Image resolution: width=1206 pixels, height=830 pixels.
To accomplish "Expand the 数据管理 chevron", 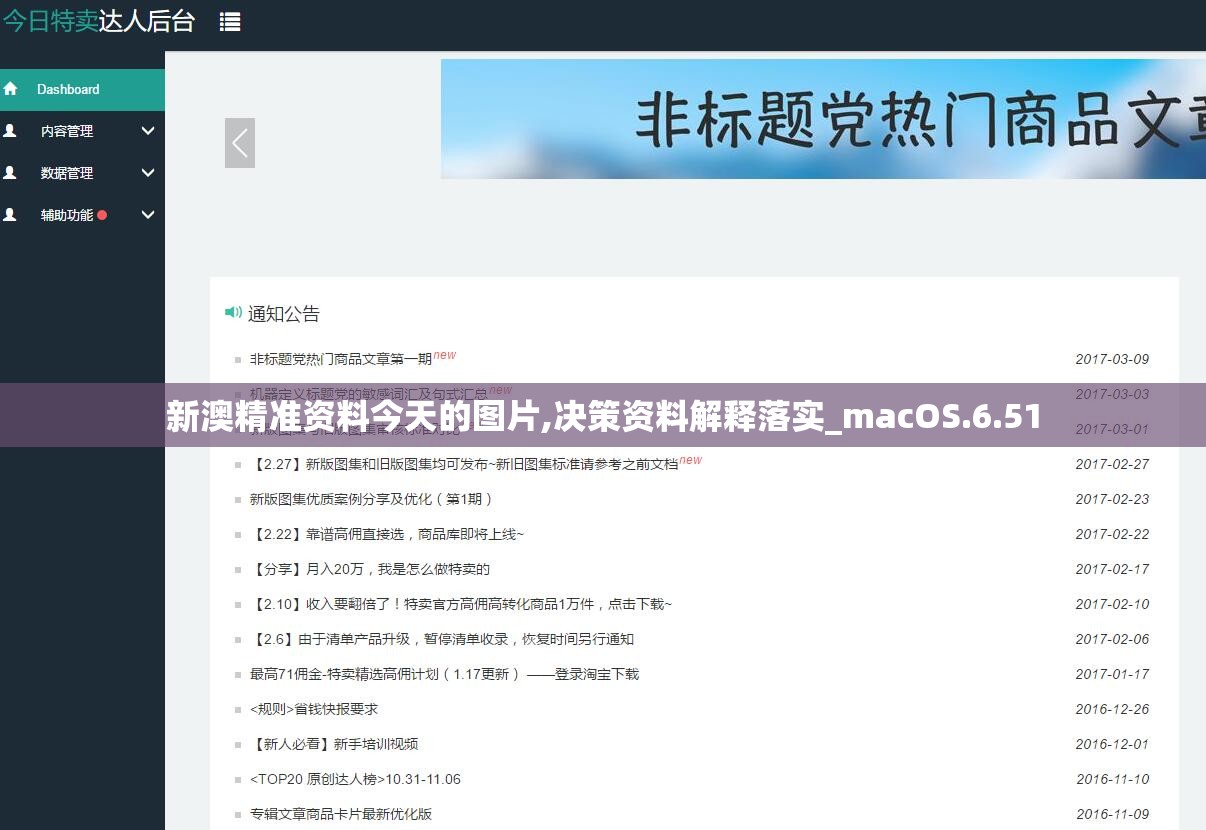I will (x=148, y=173).
